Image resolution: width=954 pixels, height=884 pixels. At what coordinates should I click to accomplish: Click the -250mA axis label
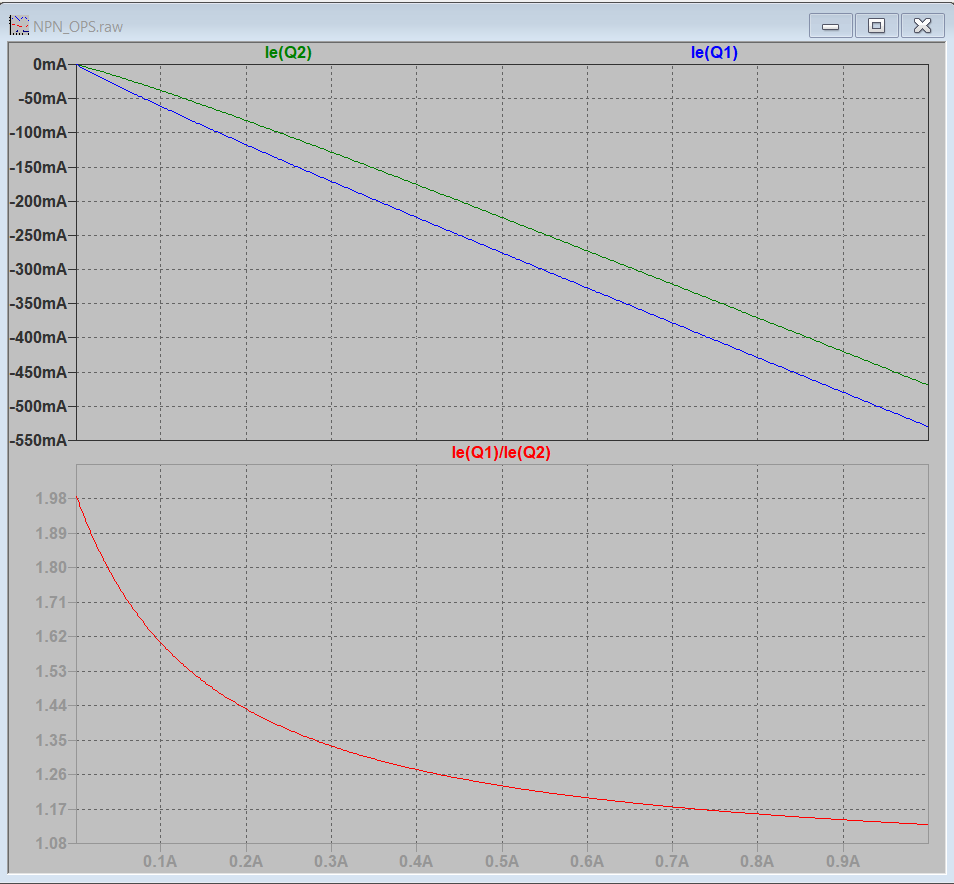tap(38, 235)
